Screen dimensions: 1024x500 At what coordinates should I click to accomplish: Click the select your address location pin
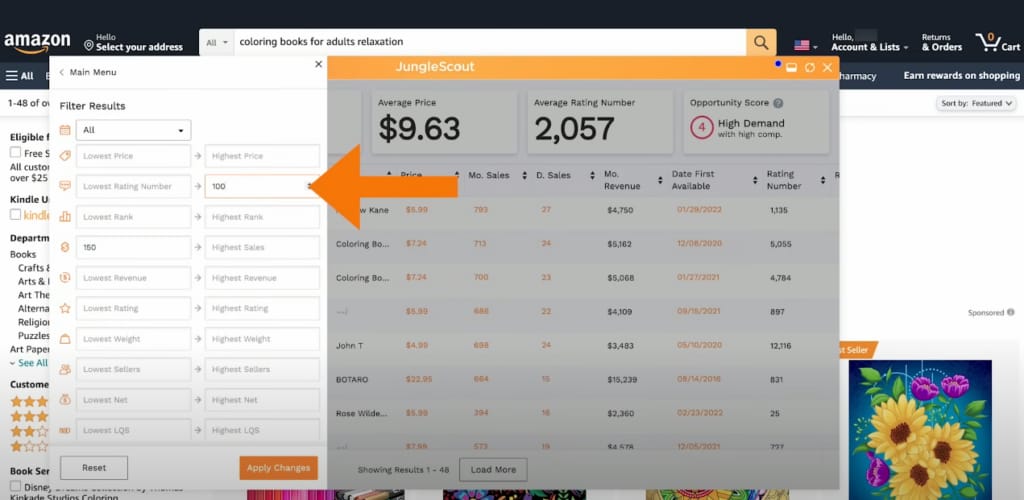click(x=89, y=46)
